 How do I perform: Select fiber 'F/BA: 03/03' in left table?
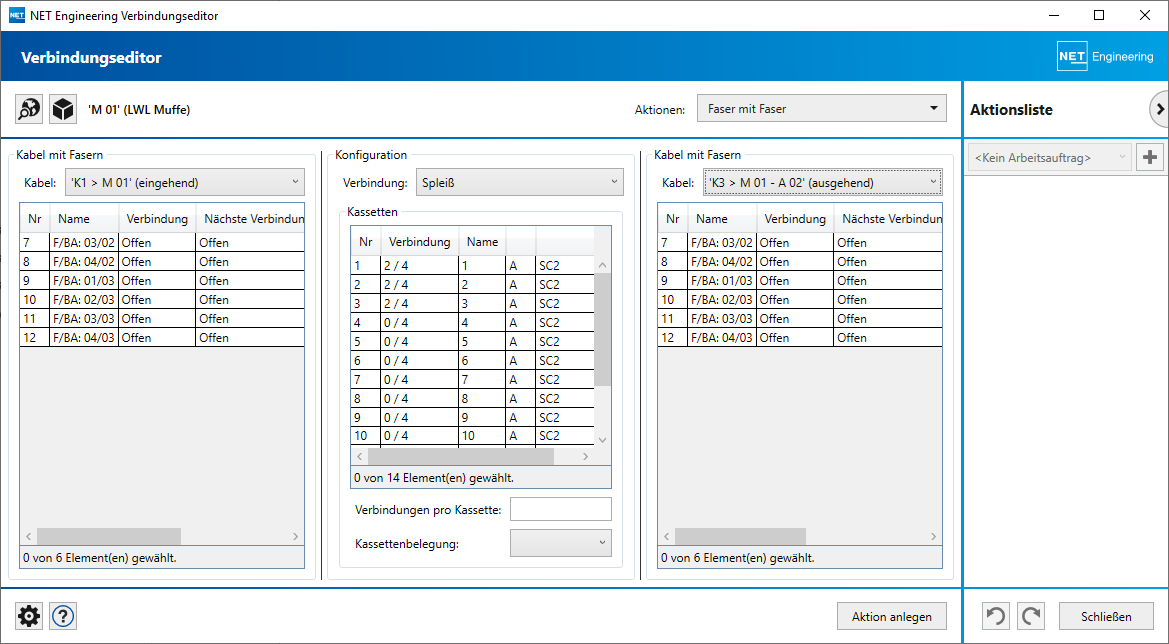(162, 318)
